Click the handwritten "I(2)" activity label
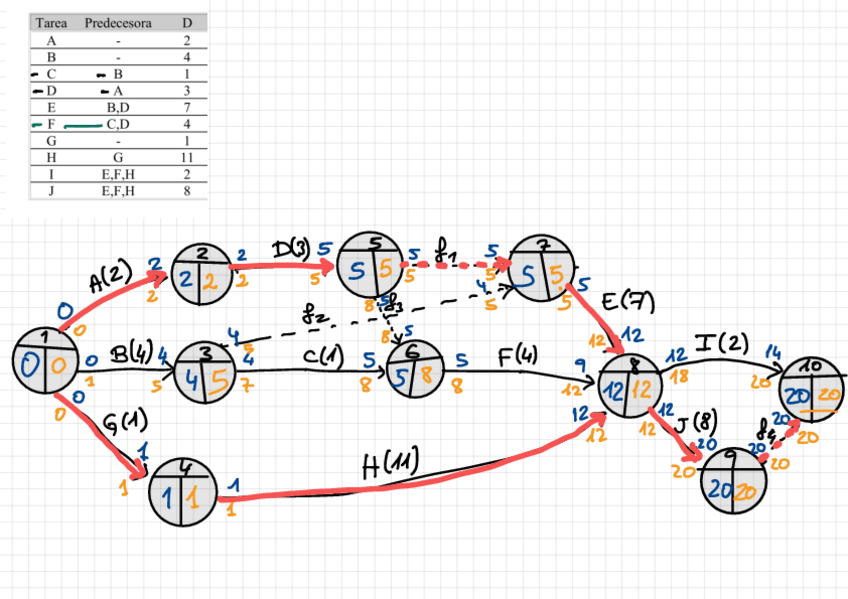Image resolution: width=848 pixels, height=599 pixels. point(722,343)
